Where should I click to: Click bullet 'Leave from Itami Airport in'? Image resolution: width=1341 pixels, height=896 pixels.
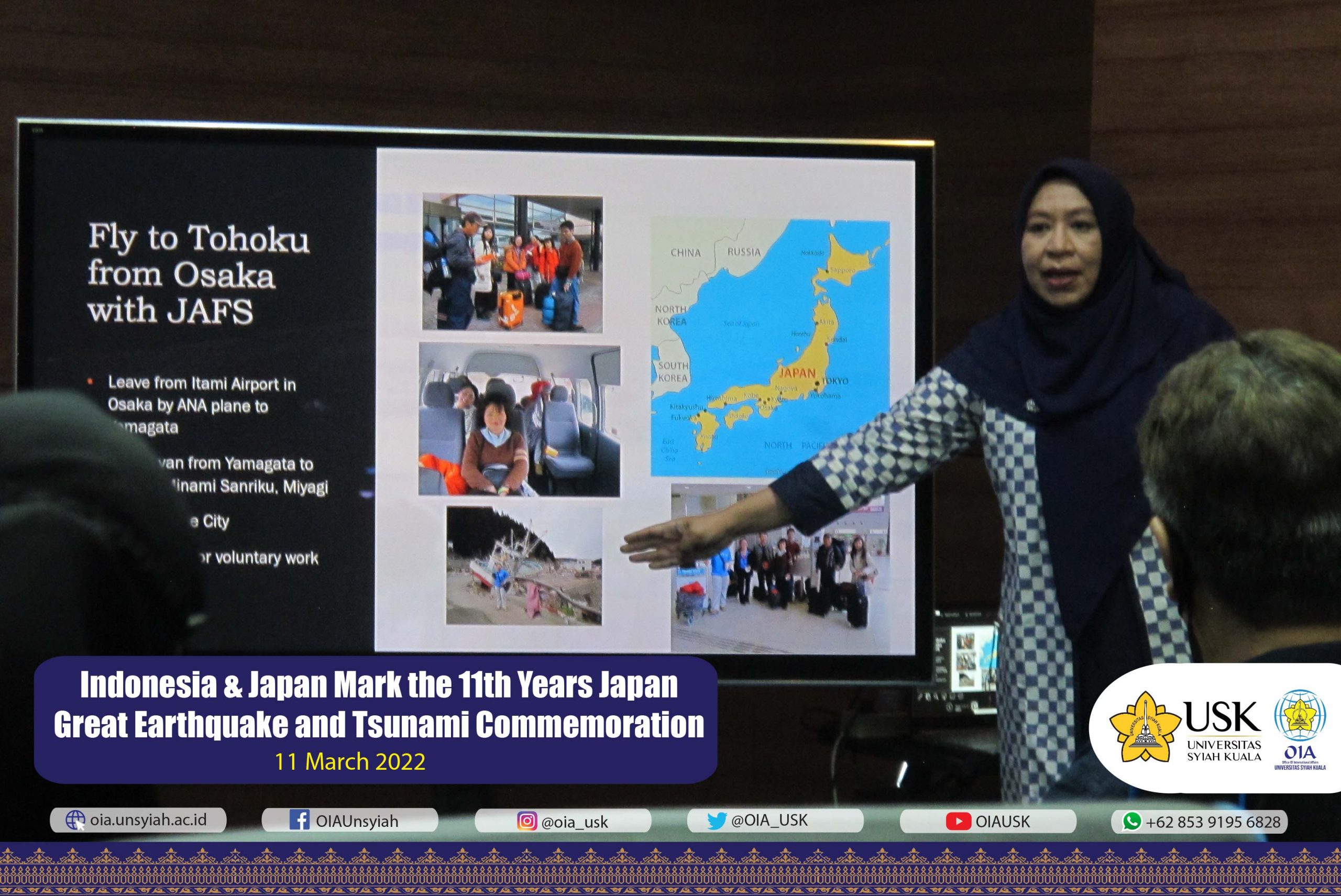coord(202,383)
